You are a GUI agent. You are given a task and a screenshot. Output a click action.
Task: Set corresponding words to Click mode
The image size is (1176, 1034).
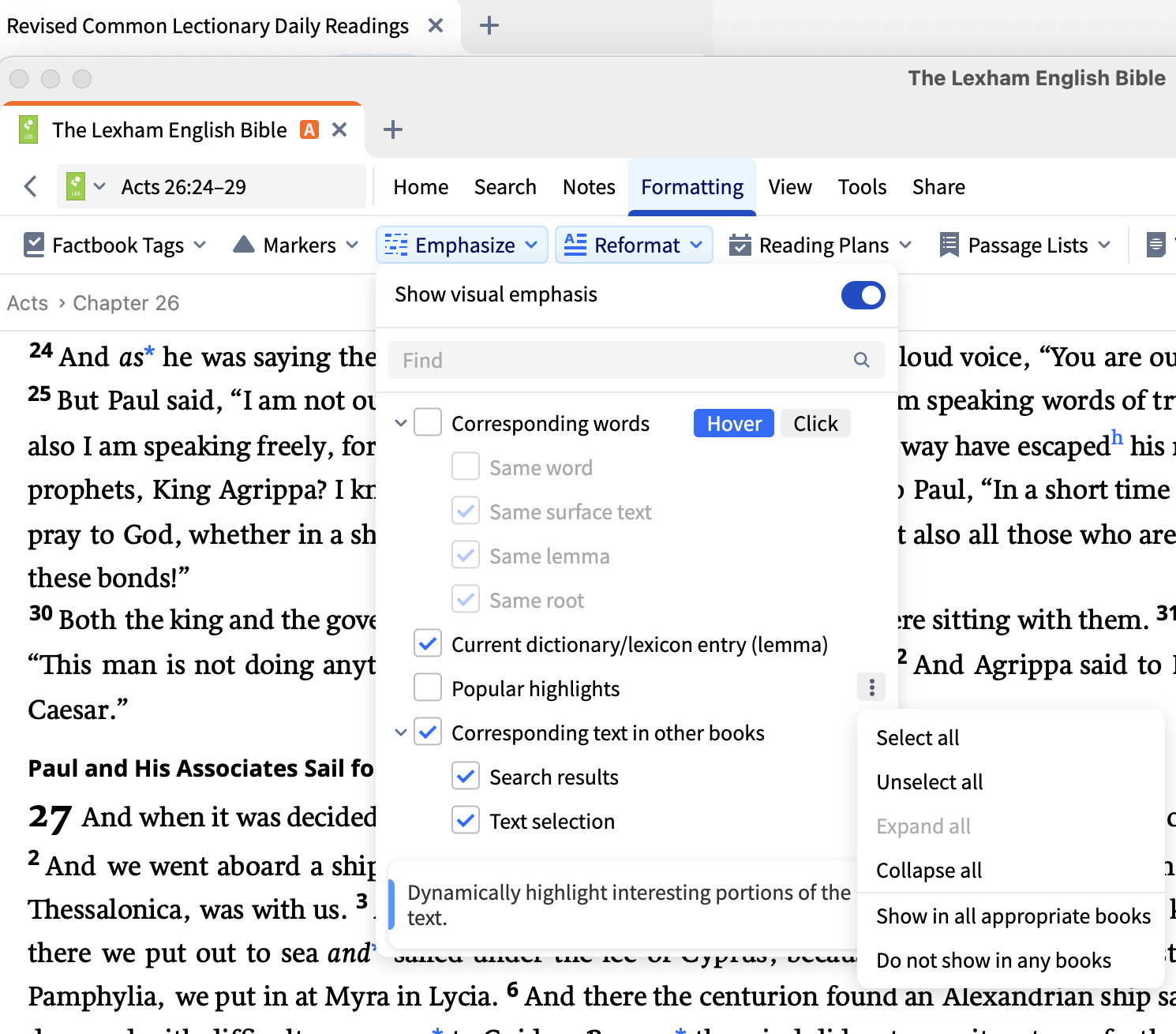coord(815,423)
